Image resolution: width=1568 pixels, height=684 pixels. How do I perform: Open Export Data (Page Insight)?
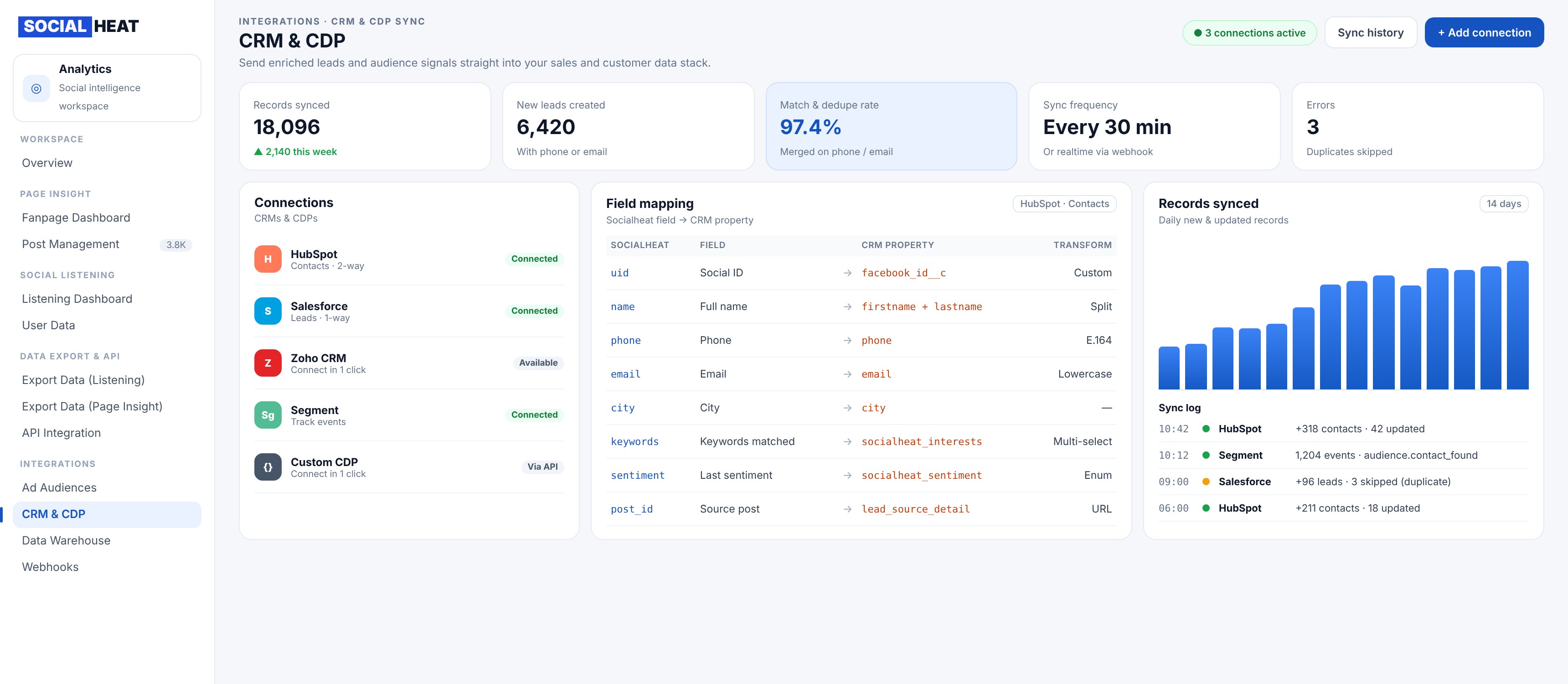tap(107, 406)
